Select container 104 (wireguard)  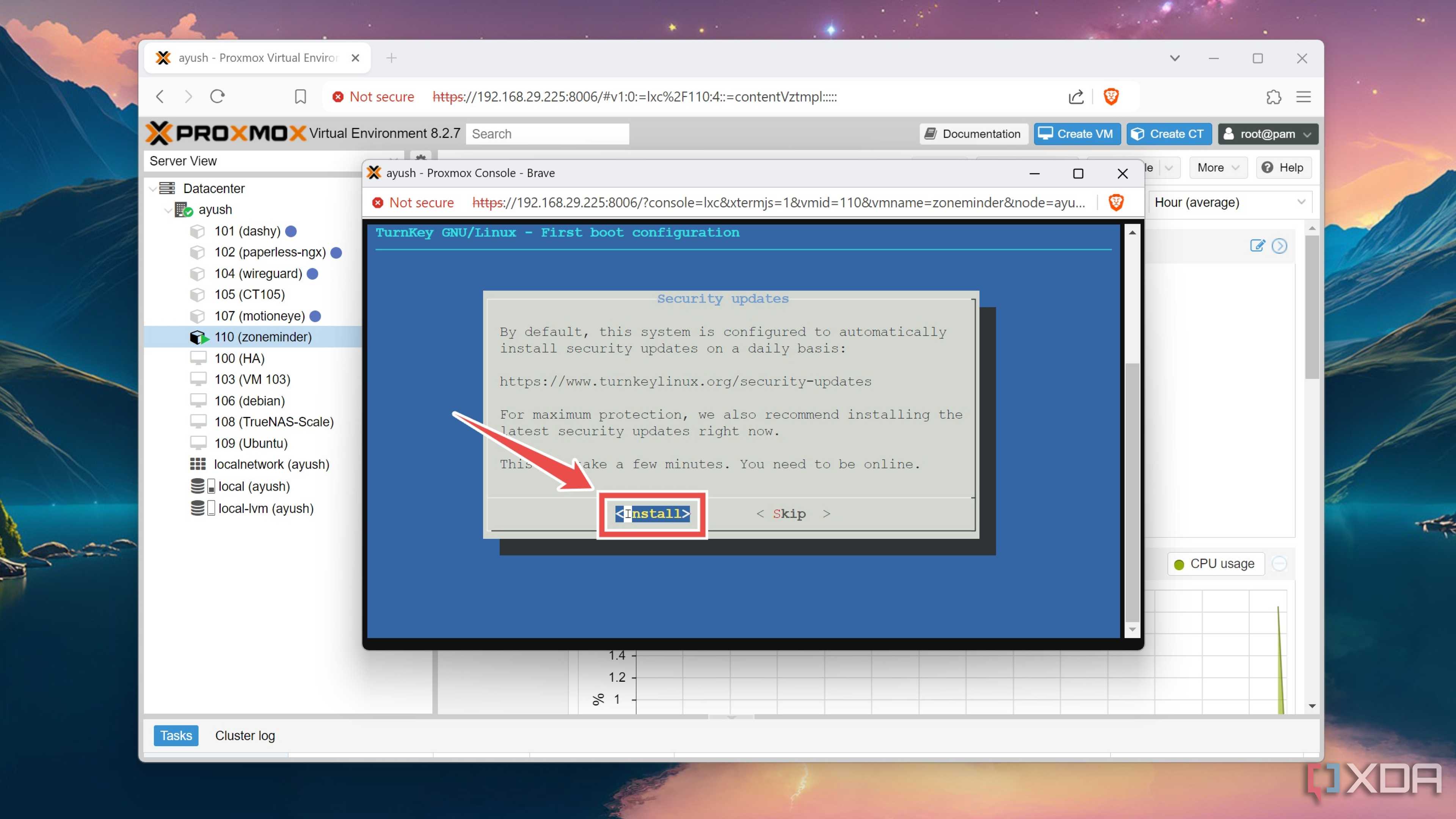[258, 273]
